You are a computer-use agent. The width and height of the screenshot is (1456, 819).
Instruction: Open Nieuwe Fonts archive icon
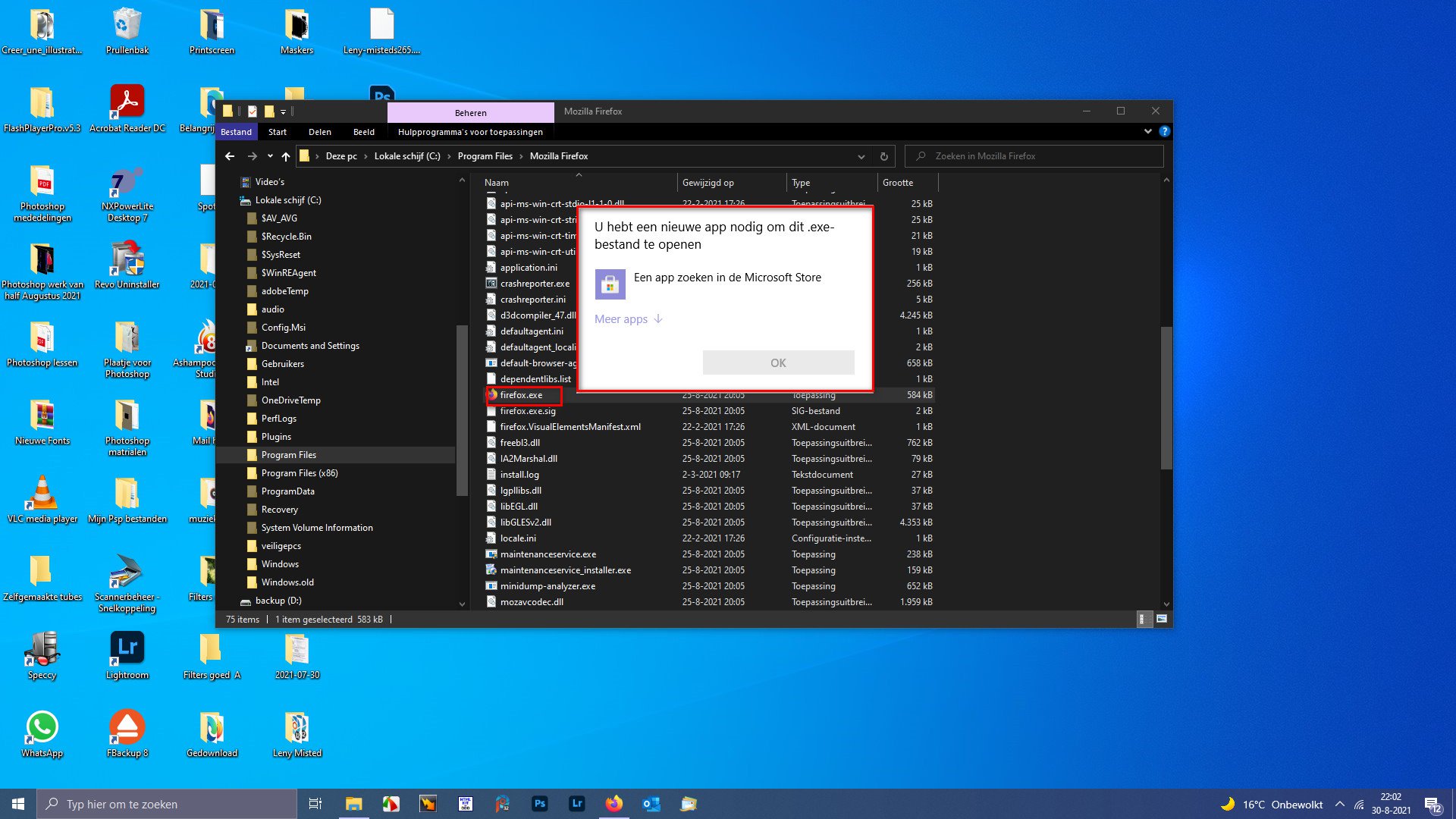(42, 422)
